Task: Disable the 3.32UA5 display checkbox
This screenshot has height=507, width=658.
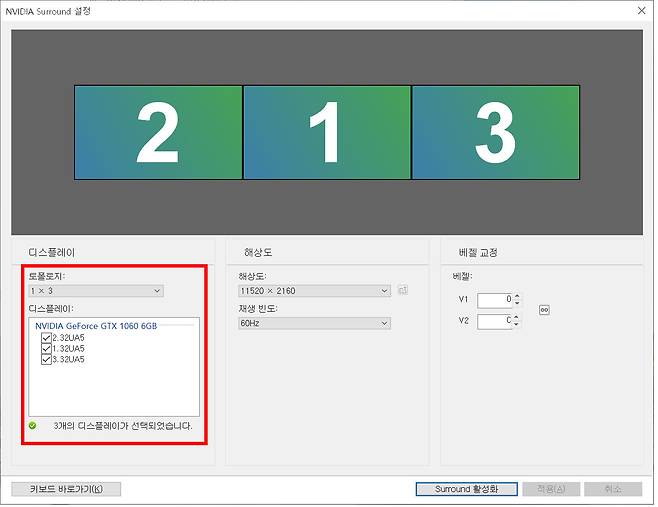Action: pyautogui.click(x=46, y=359)
